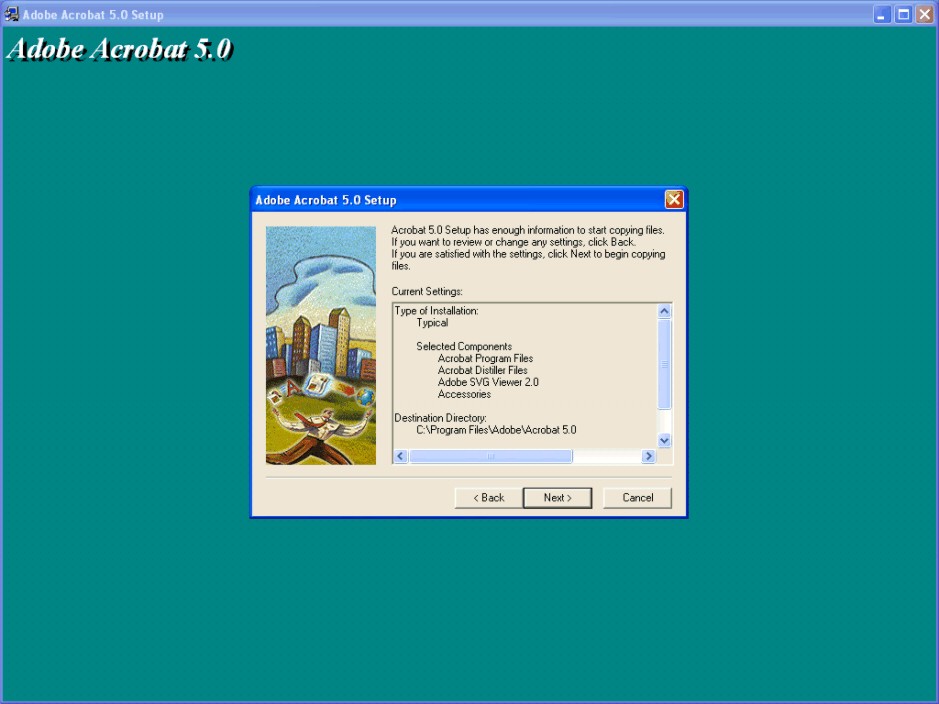
Task: Cancel the Acrobat installation
Action: 637,497
